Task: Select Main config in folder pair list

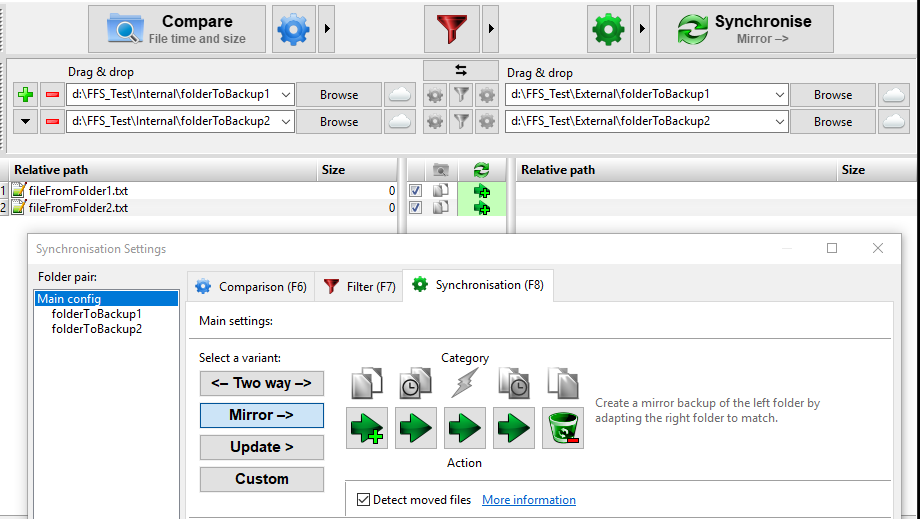Action: pos(106,298)
